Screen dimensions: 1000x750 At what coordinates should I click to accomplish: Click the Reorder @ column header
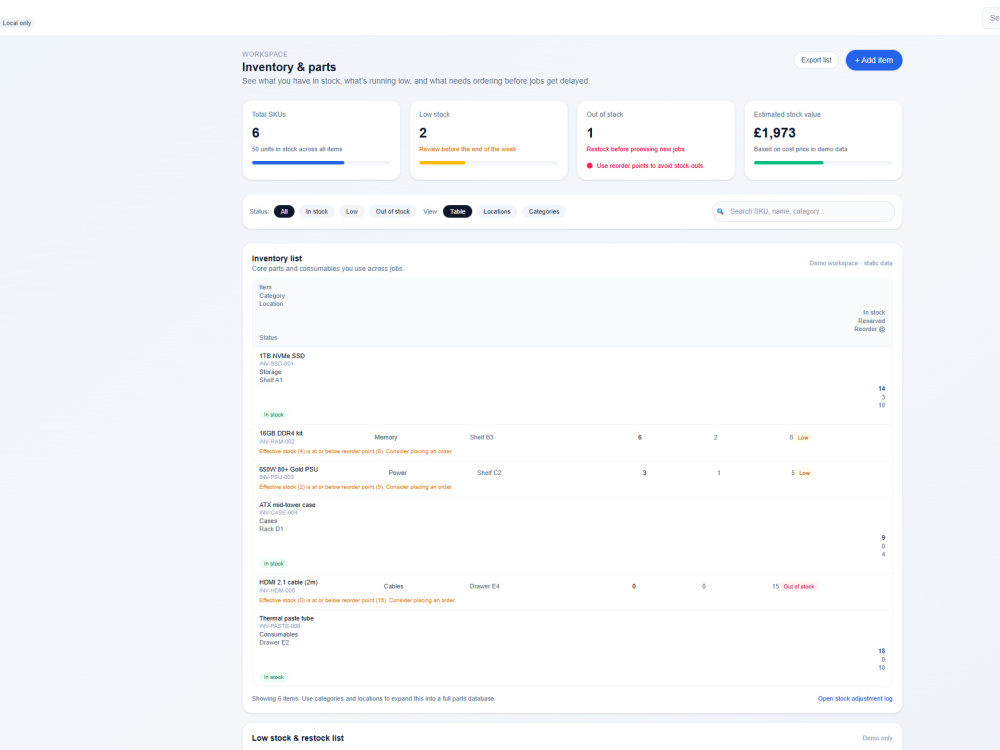[x=869, y=330]
